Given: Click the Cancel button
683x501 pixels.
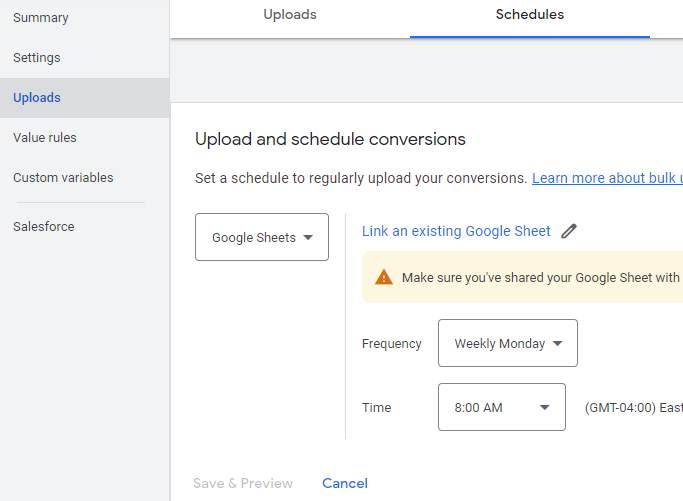Looking at the screenshot, I should 345,483.
